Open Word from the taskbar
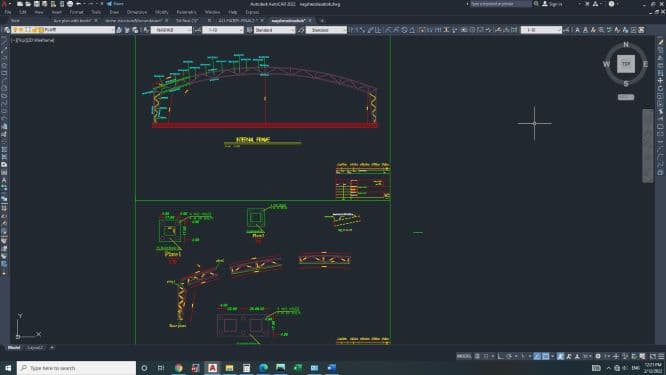The image size is (666, 375). 331,368
